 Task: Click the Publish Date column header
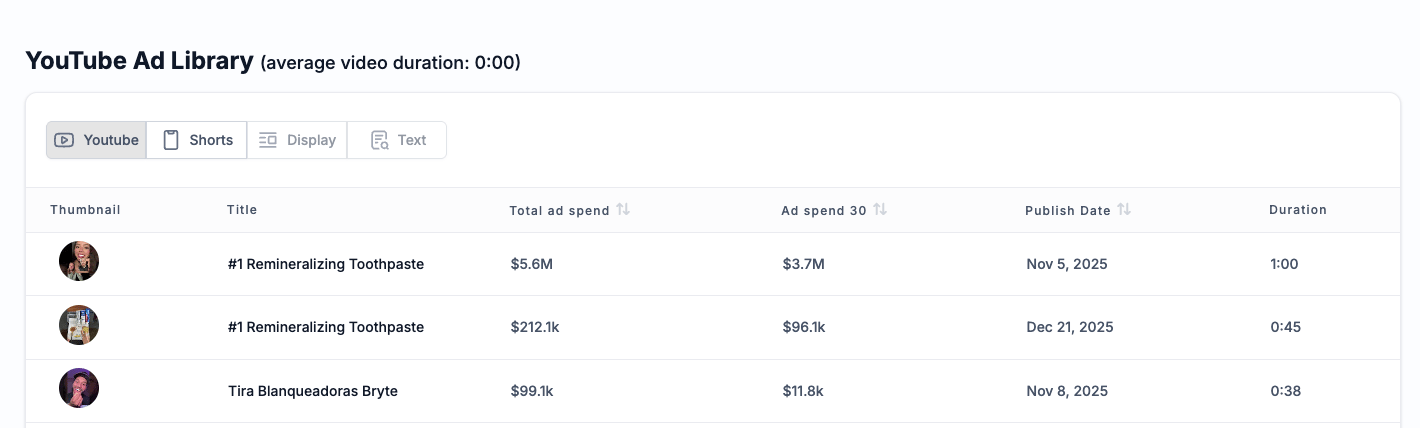(x=1067, y=210)
